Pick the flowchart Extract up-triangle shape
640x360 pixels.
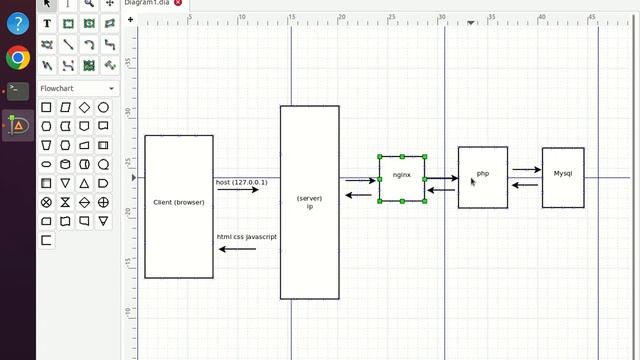click(x=84, y=183)
